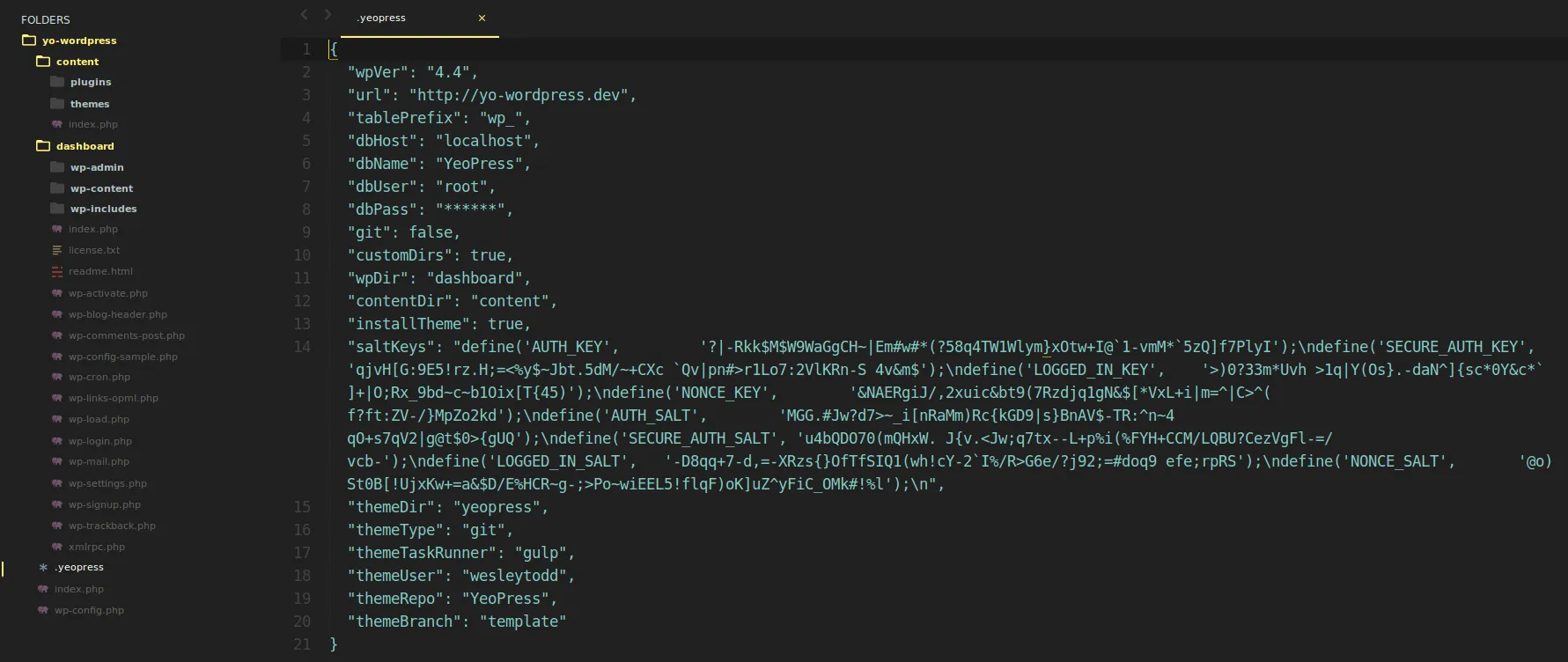Open wp-comments-post.php file
Viewport: 1568px width, 662px height.
coord(127,335)
